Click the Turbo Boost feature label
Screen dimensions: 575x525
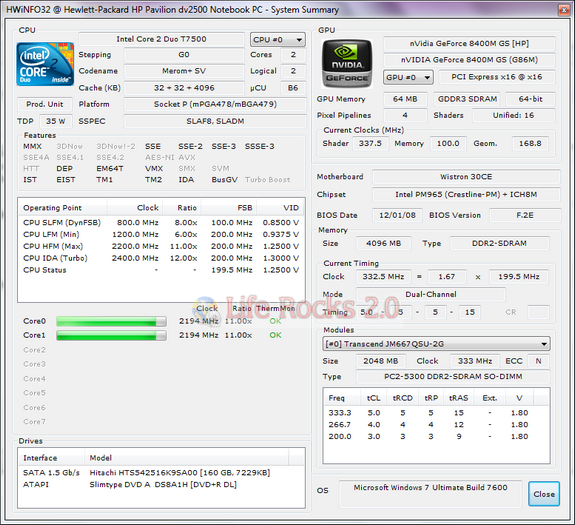[x=268, y=180]
